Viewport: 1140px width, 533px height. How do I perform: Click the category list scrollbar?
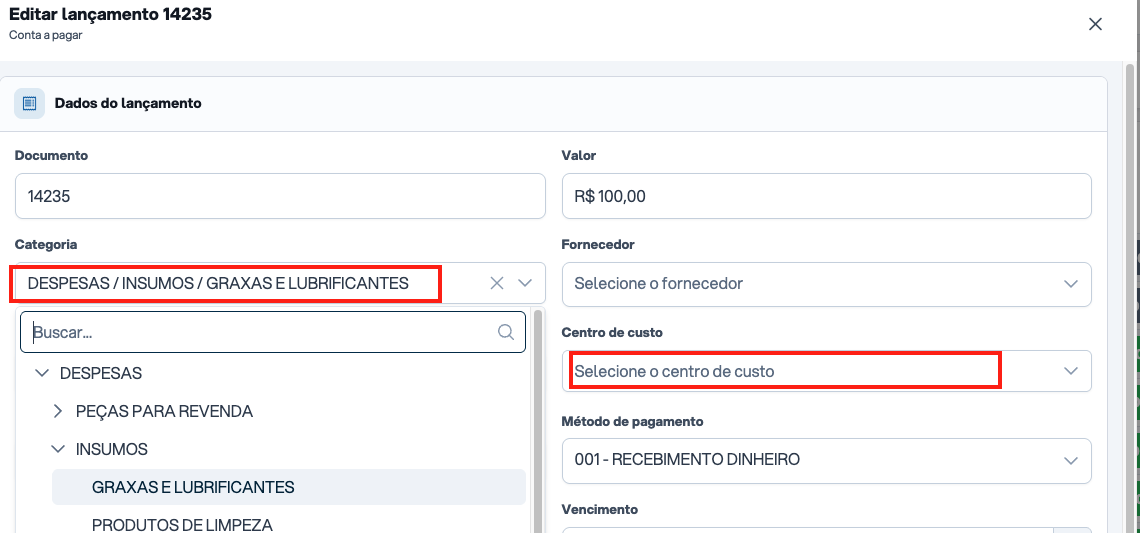click(538, 421)
